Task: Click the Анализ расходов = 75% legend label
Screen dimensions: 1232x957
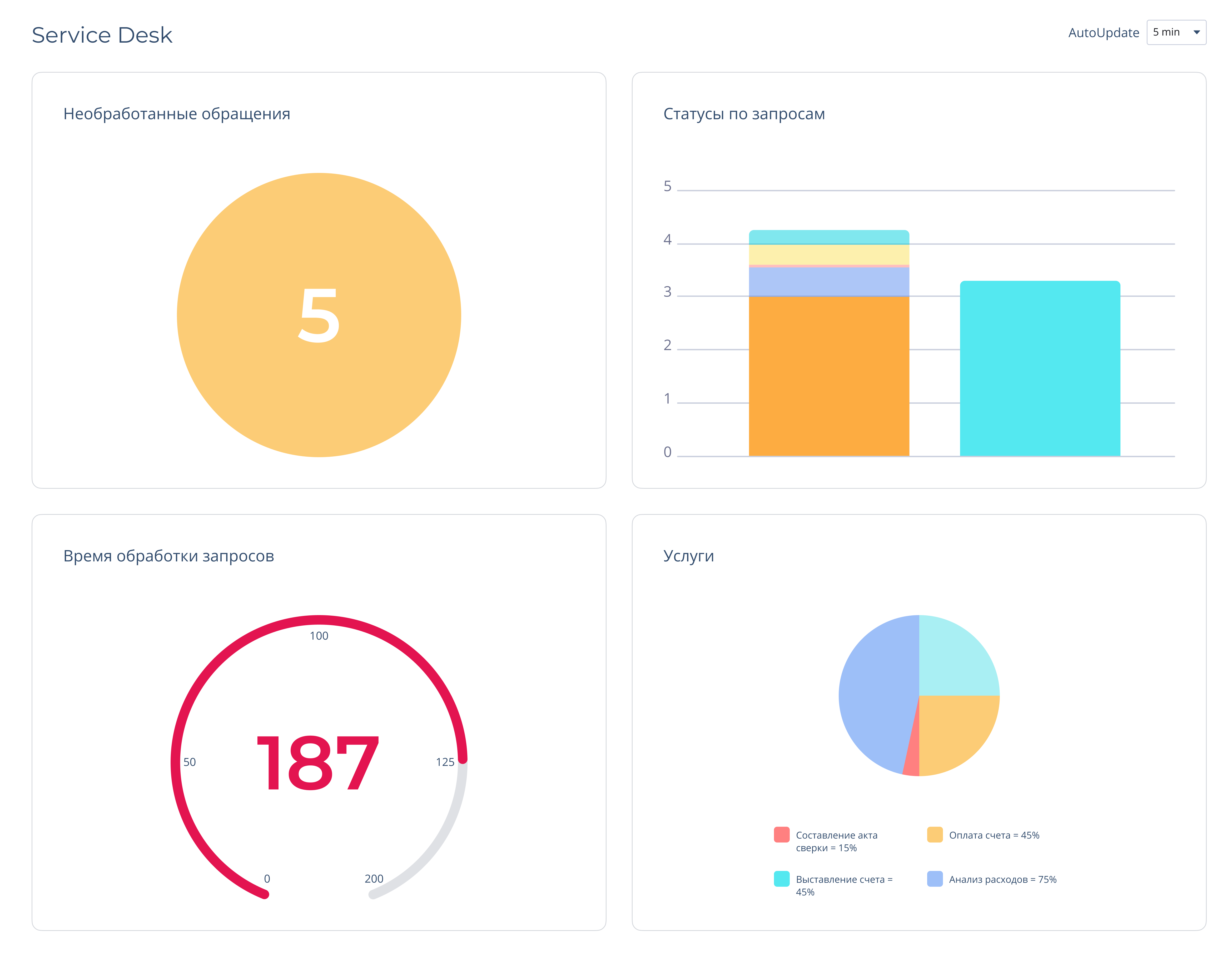Action: point(1002,879)
